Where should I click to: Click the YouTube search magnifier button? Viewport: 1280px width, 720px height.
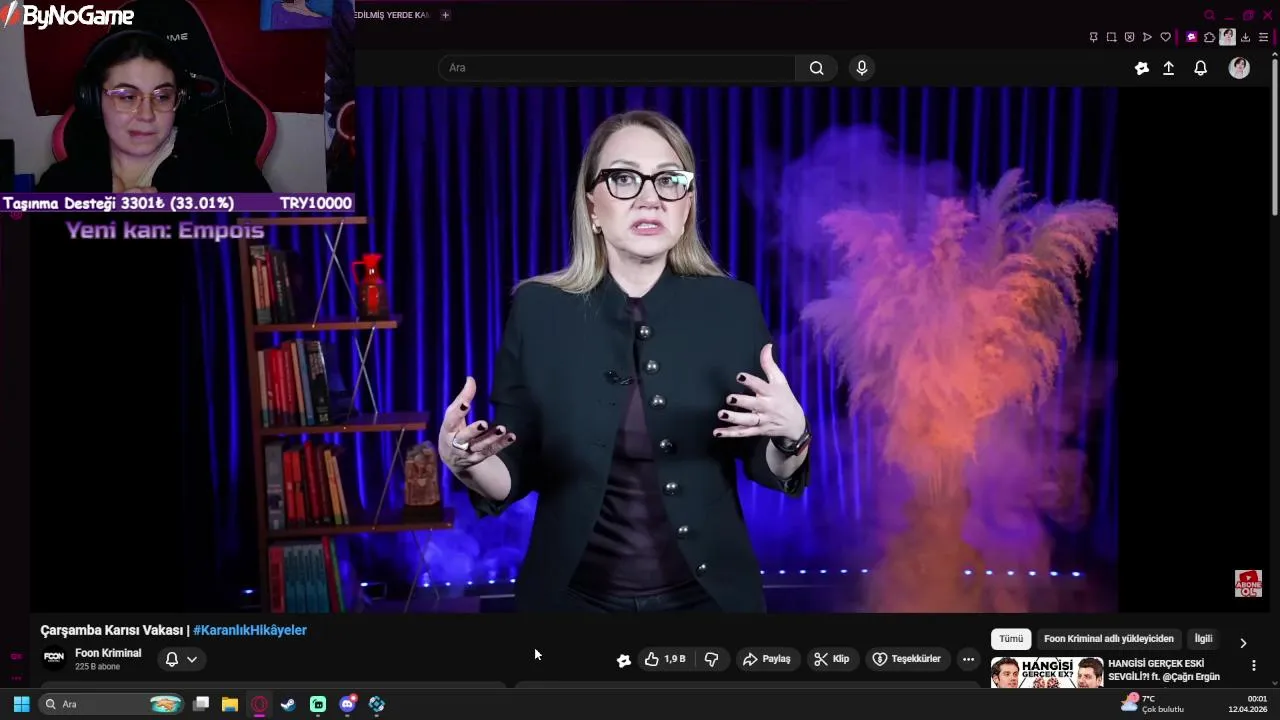[x=816, y=68]
